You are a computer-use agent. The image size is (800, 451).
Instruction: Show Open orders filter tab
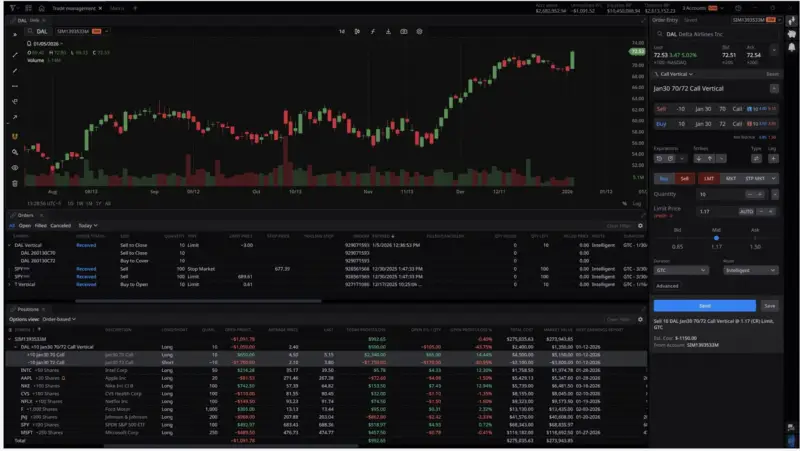(x=25, y=226)
